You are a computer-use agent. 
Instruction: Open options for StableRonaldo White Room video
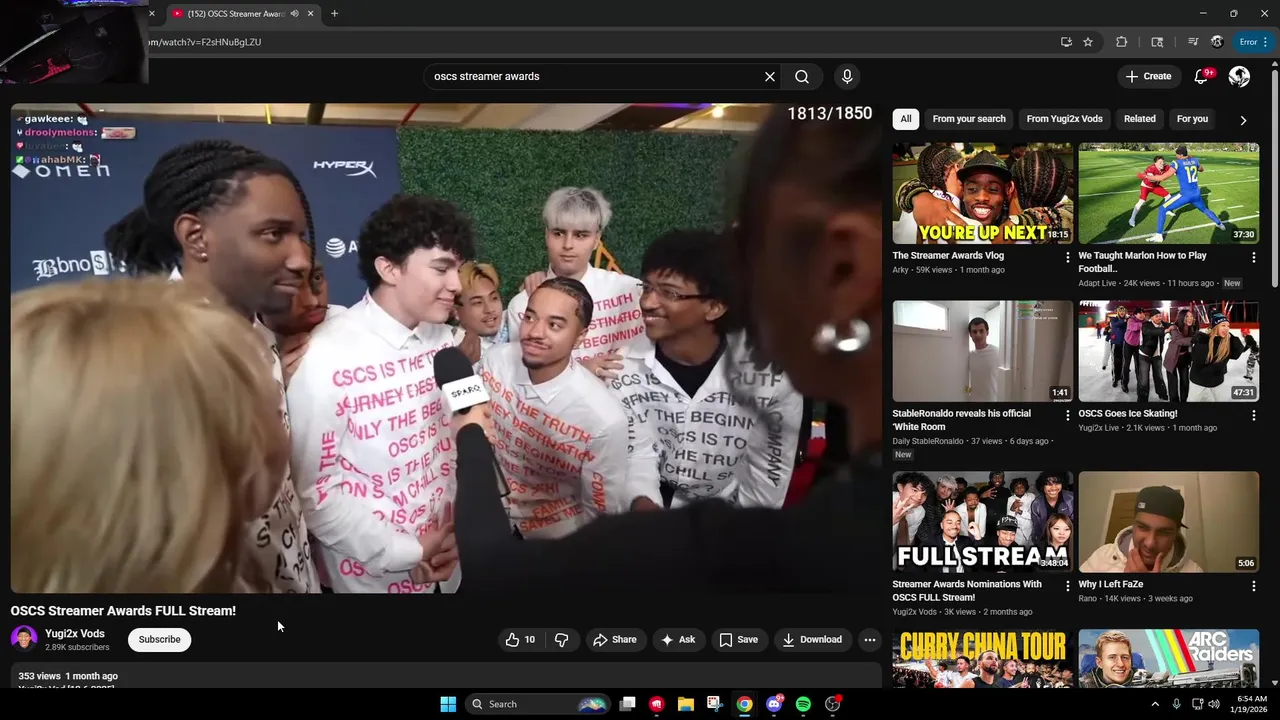1067,415
